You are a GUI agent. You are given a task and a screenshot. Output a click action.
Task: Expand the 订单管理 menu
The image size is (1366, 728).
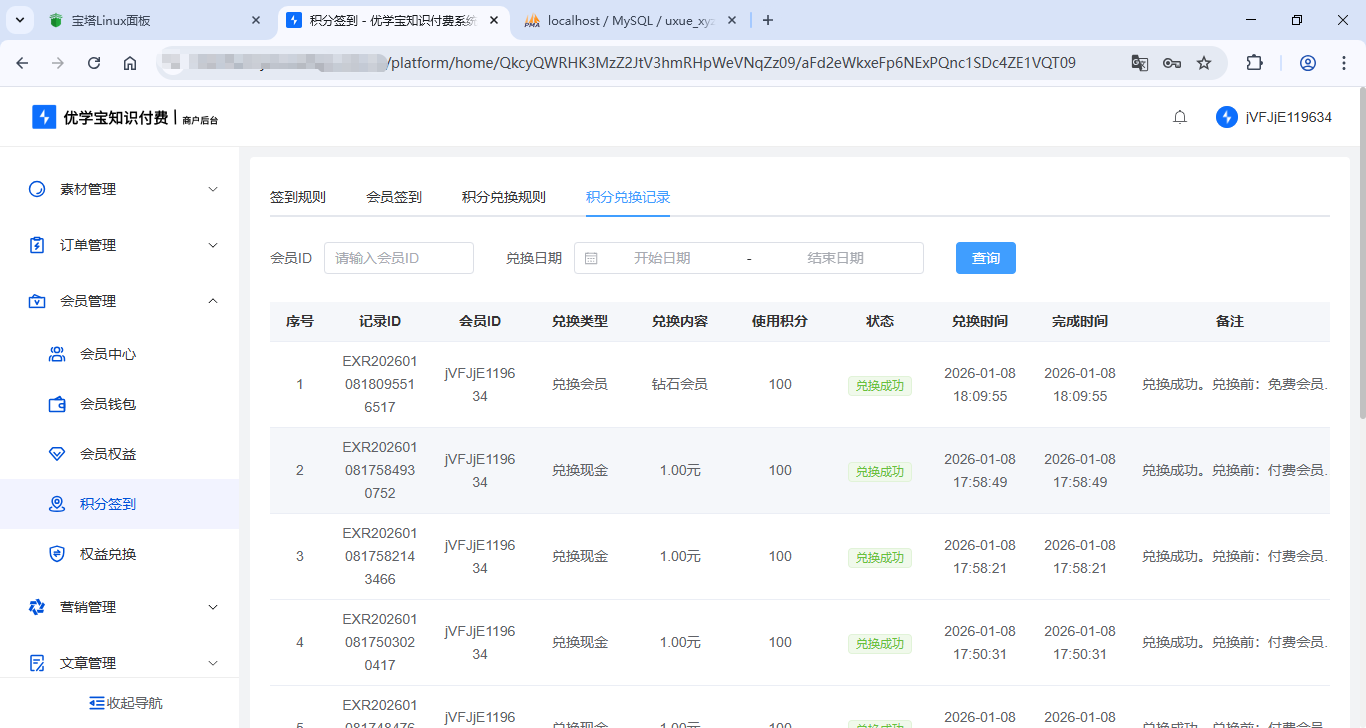[120, 245]
